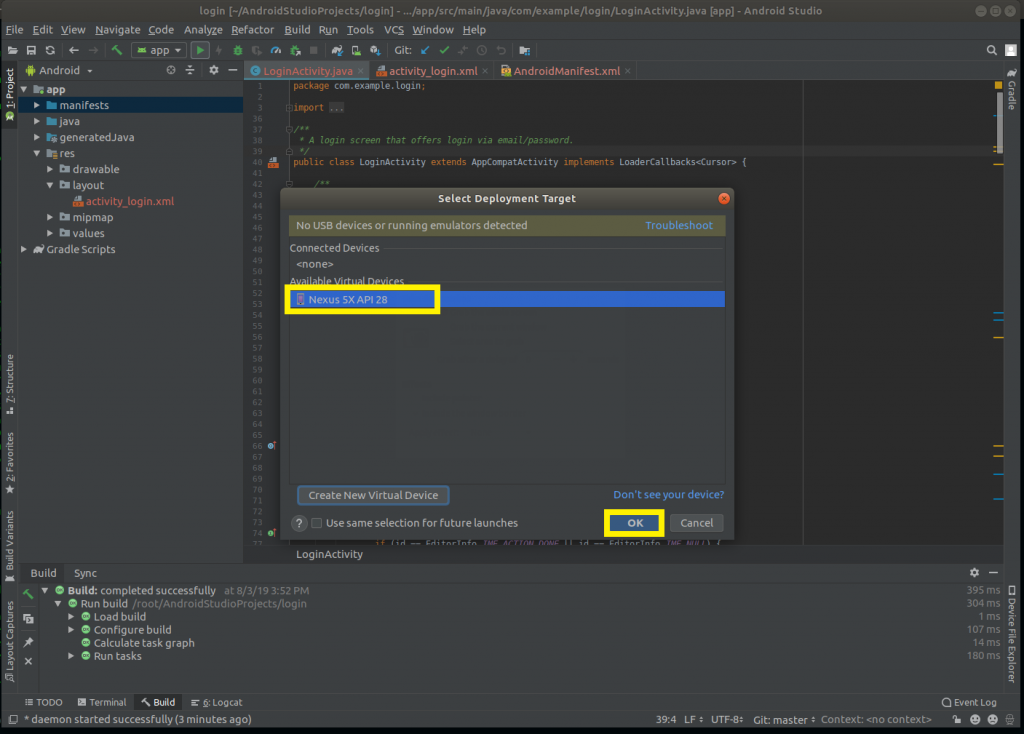Open the Event Log button
Screen dimensions: 1024x734
(969, 703)
